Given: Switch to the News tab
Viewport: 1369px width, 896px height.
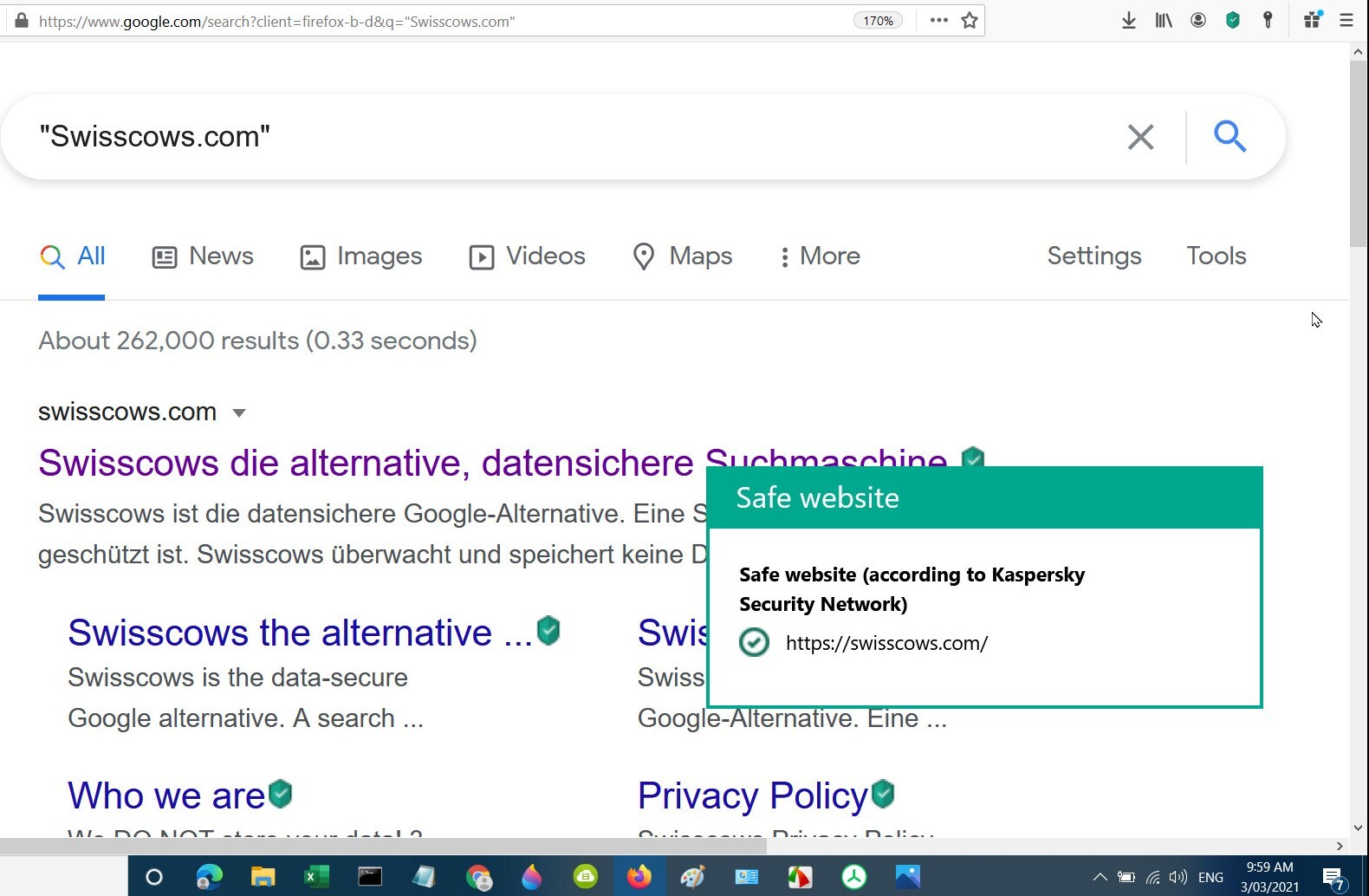Looking at the screenshot, I should 203,256.
